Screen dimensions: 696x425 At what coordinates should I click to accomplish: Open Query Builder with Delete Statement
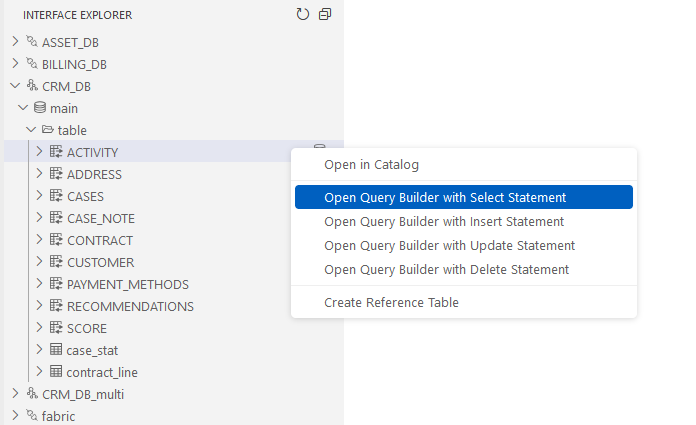446,270
